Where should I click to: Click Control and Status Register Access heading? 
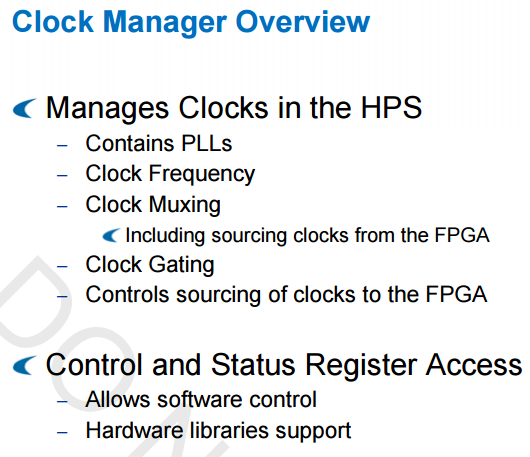click(x=284, y=365)
